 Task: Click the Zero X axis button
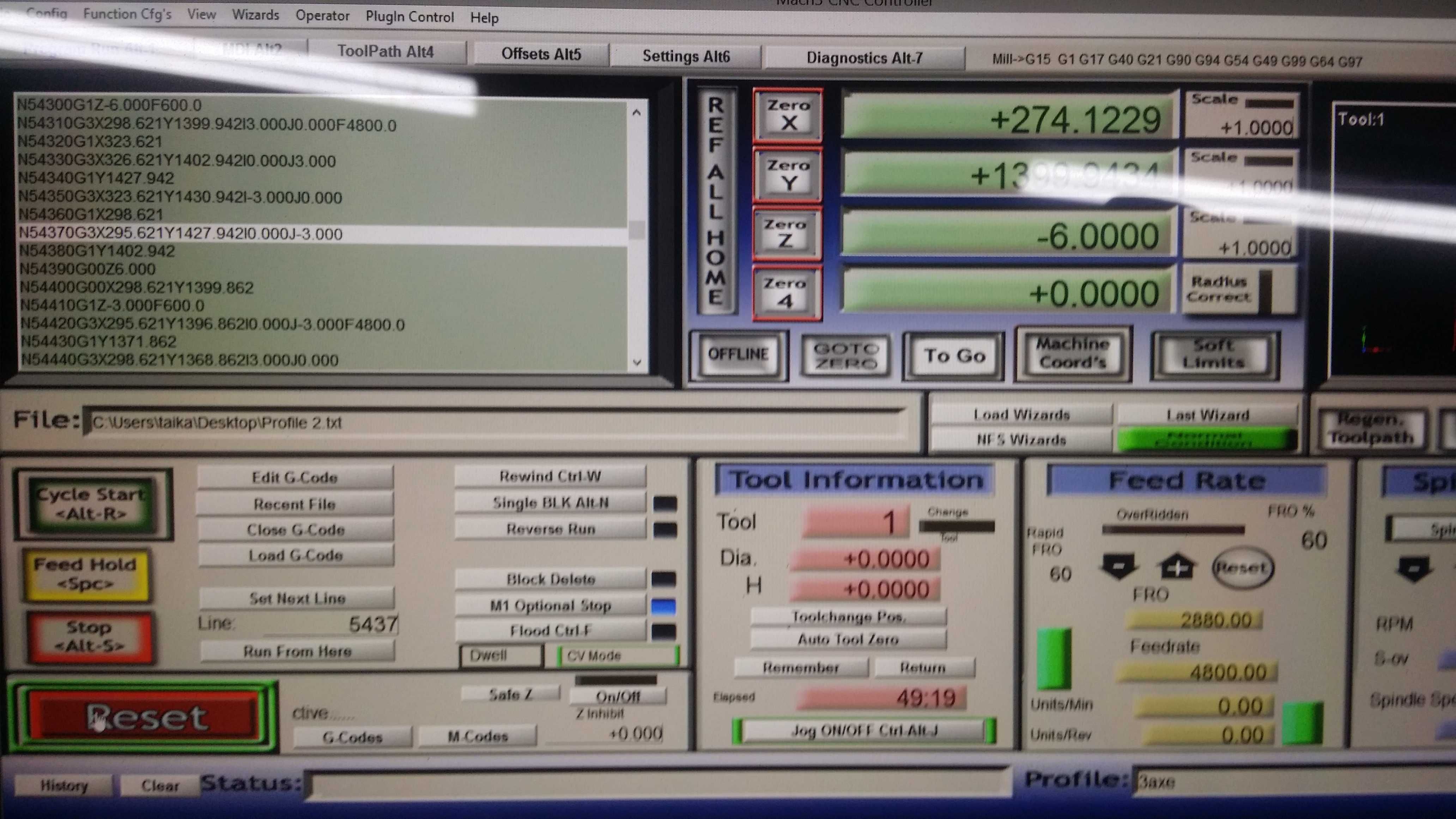(x=787, y=115)
